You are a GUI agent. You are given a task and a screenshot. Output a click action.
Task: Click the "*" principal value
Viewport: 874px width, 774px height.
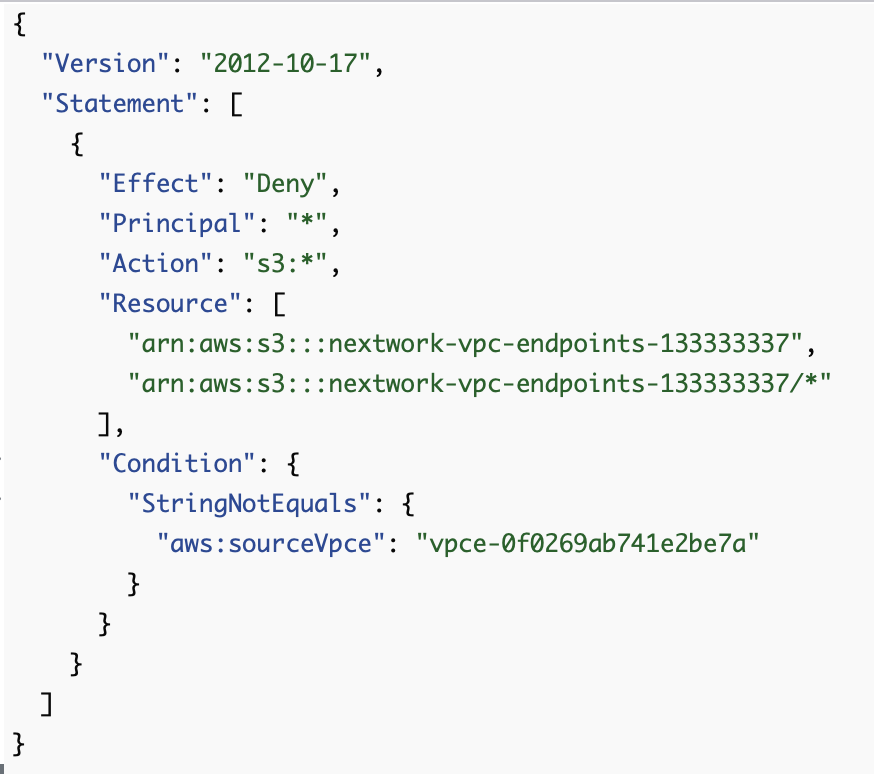(307, 221)
